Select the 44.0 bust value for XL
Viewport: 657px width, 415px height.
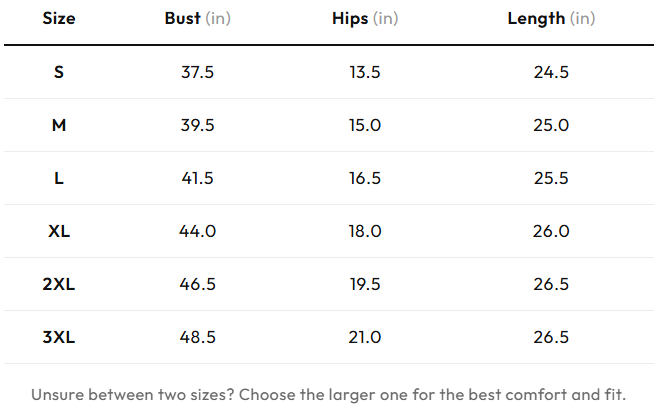click(197, 231)
